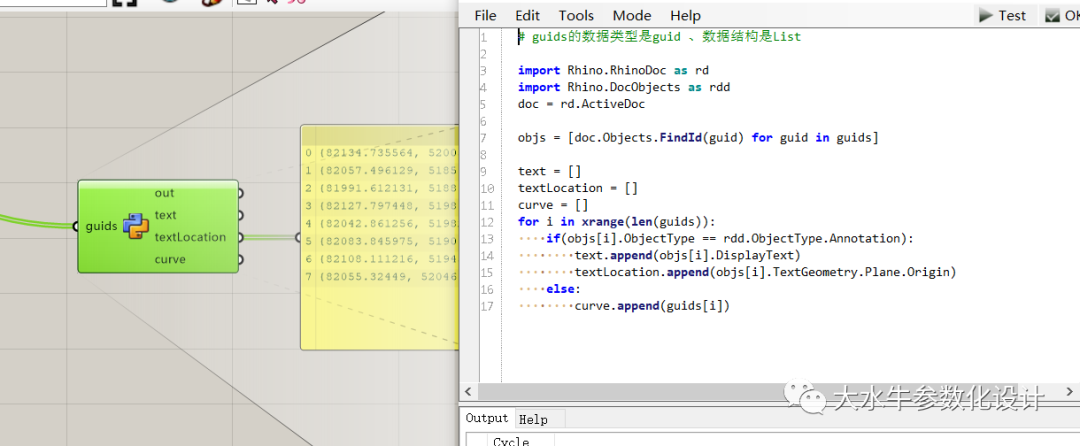Click line number 17 in the gutter
Image resolution: width=1080 pixels, height=446 pixels.
[x=487, y=306]
